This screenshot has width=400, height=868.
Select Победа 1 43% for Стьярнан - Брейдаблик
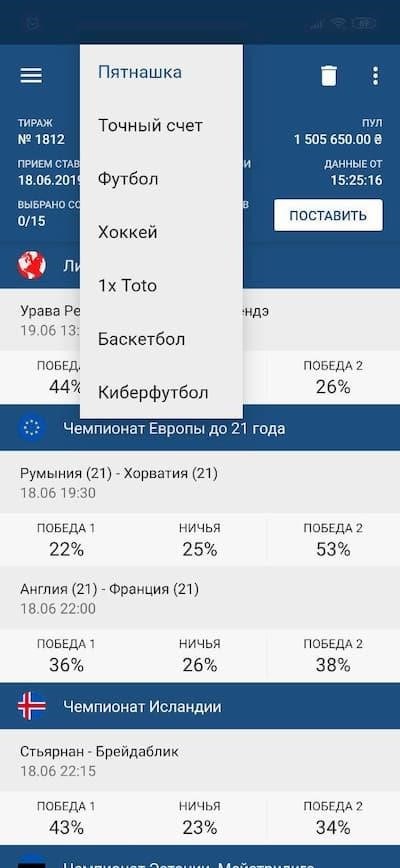[66, 818]
